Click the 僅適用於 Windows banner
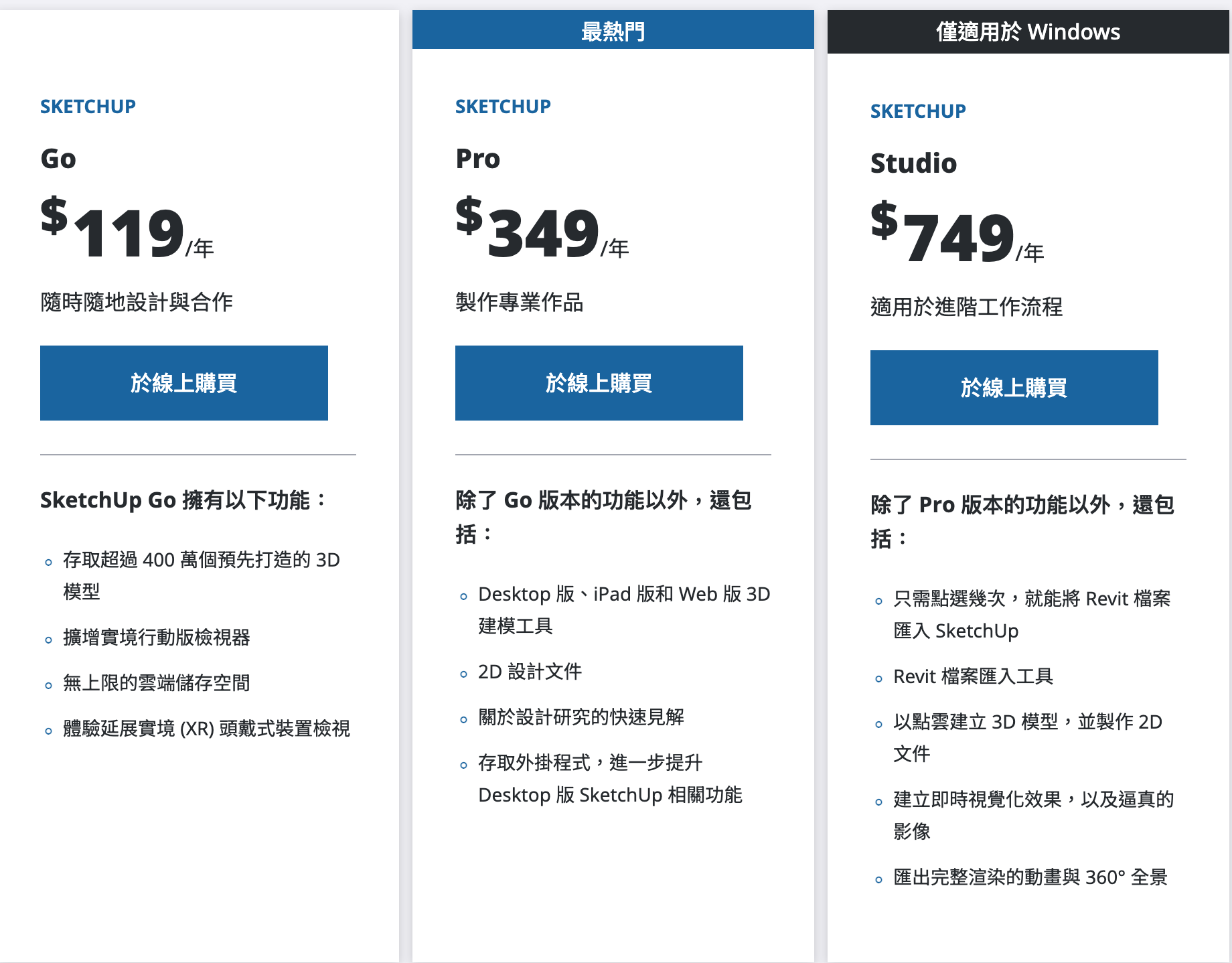Image resolution: width=1232 pixels, height=963 pixels. tap(1028, 32)
